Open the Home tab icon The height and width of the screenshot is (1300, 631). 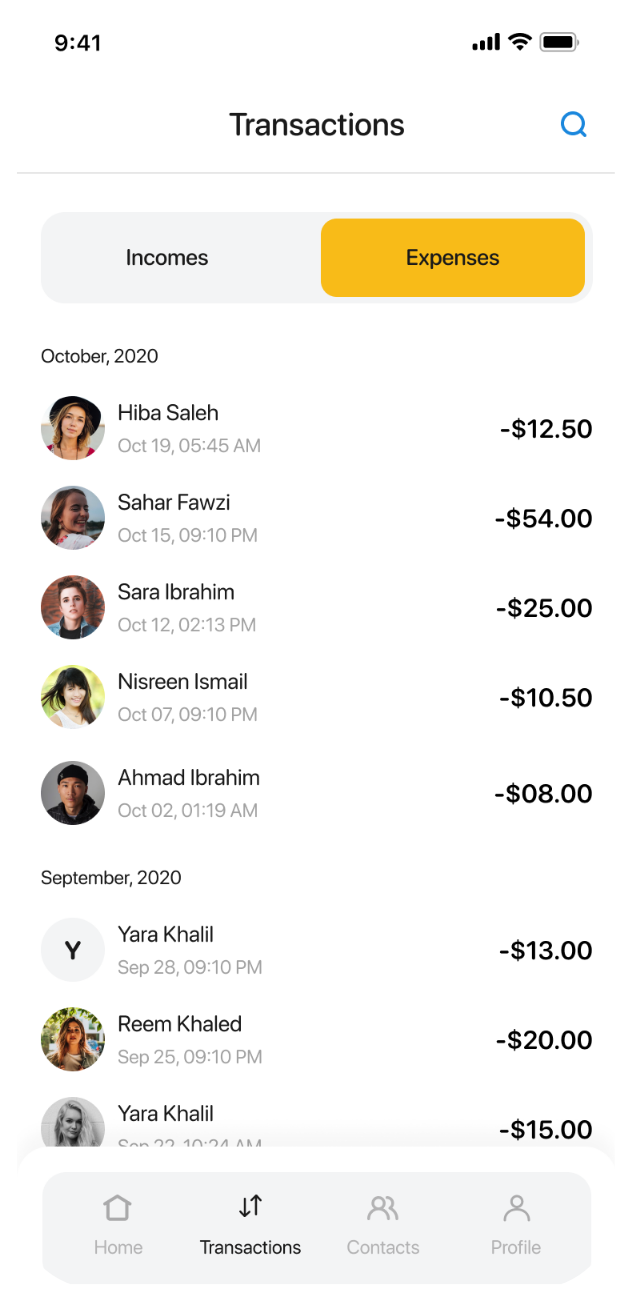(x=118, y=1207)
